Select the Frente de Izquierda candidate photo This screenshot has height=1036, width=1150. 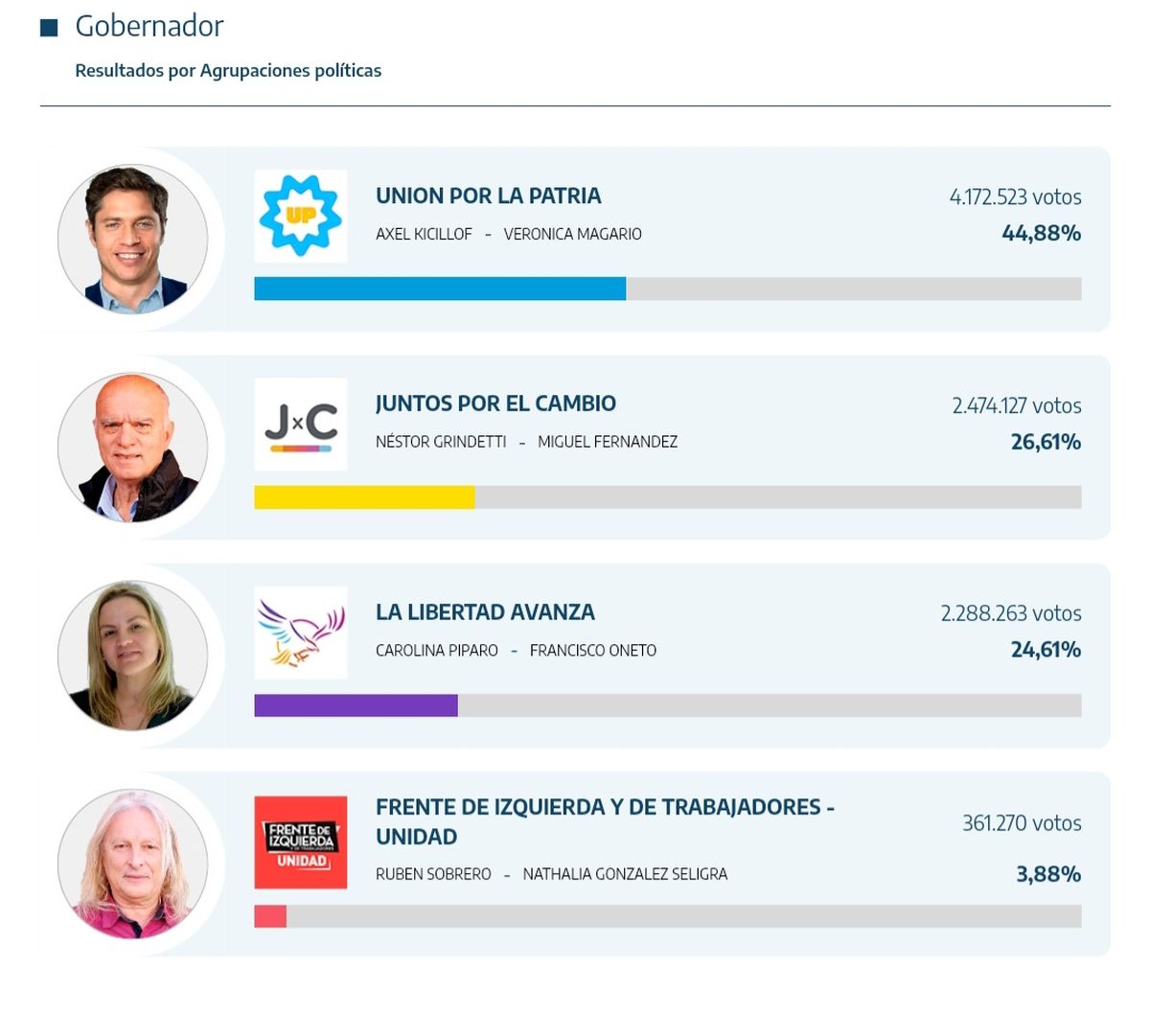(132, 864)
